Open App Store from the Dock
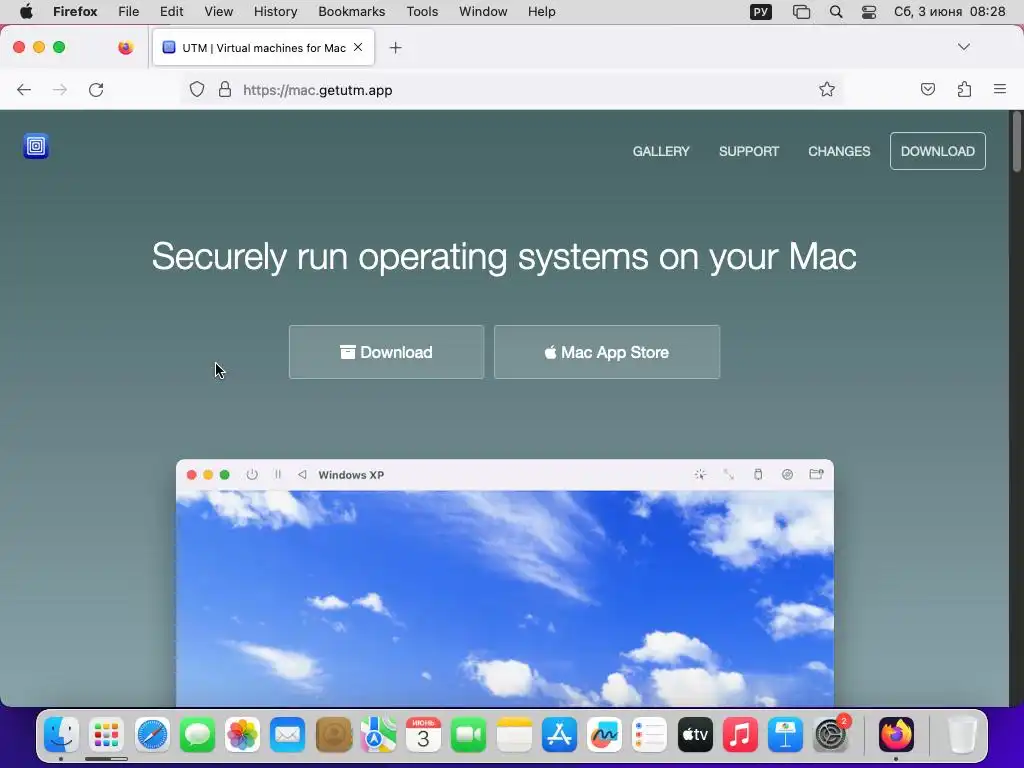 tap(560, 735)
